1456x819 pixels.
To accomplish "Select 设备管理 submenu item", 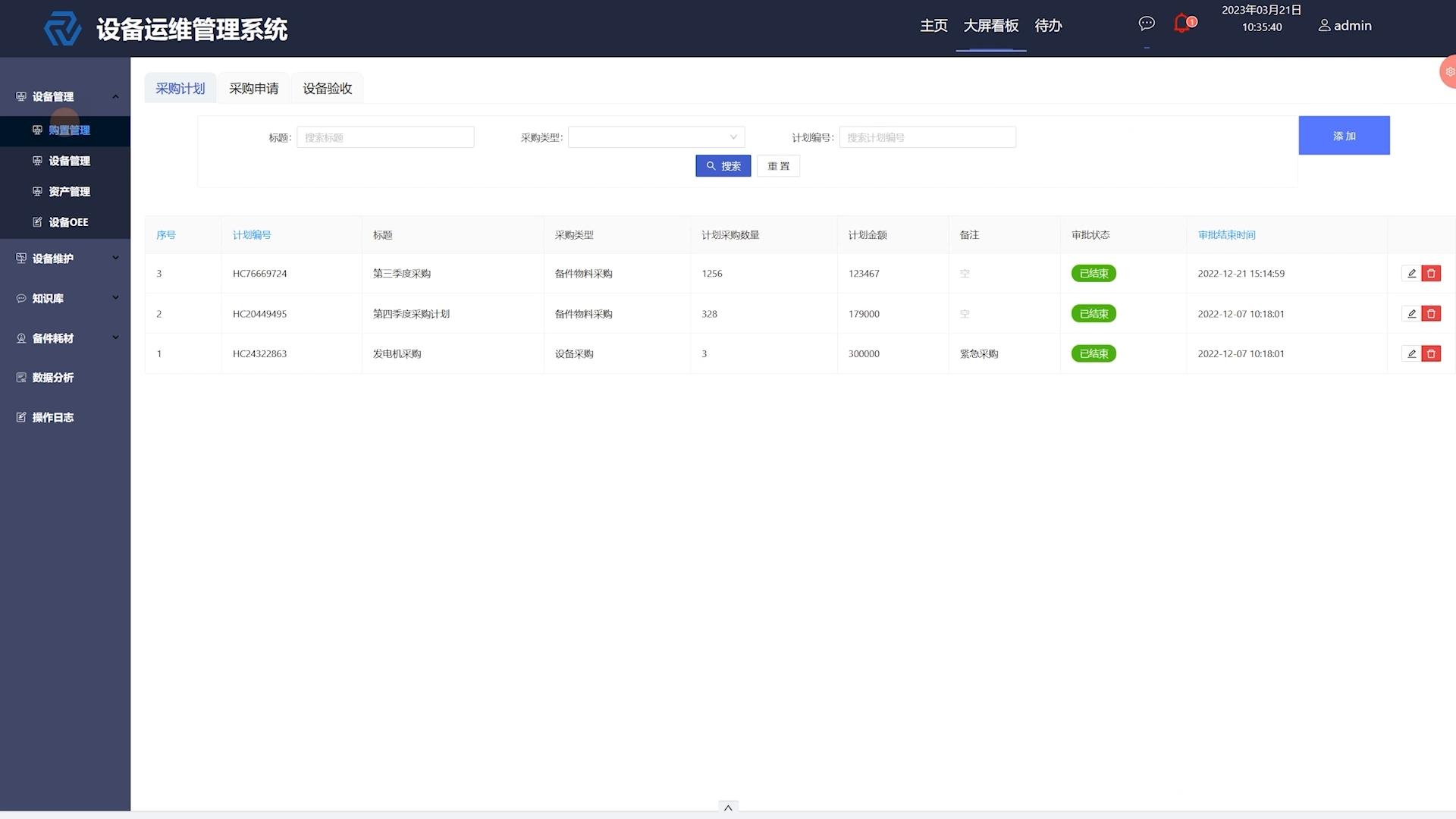I will coord(65,161).
